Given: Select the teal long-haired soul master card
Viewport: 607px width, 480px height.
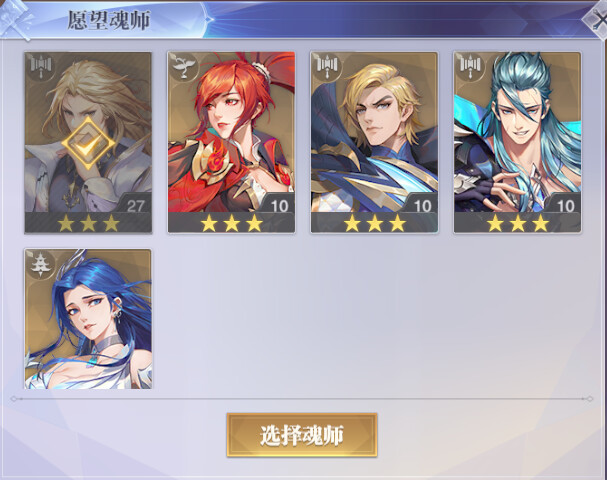Looking at the screenshot, I should point(518,142).
